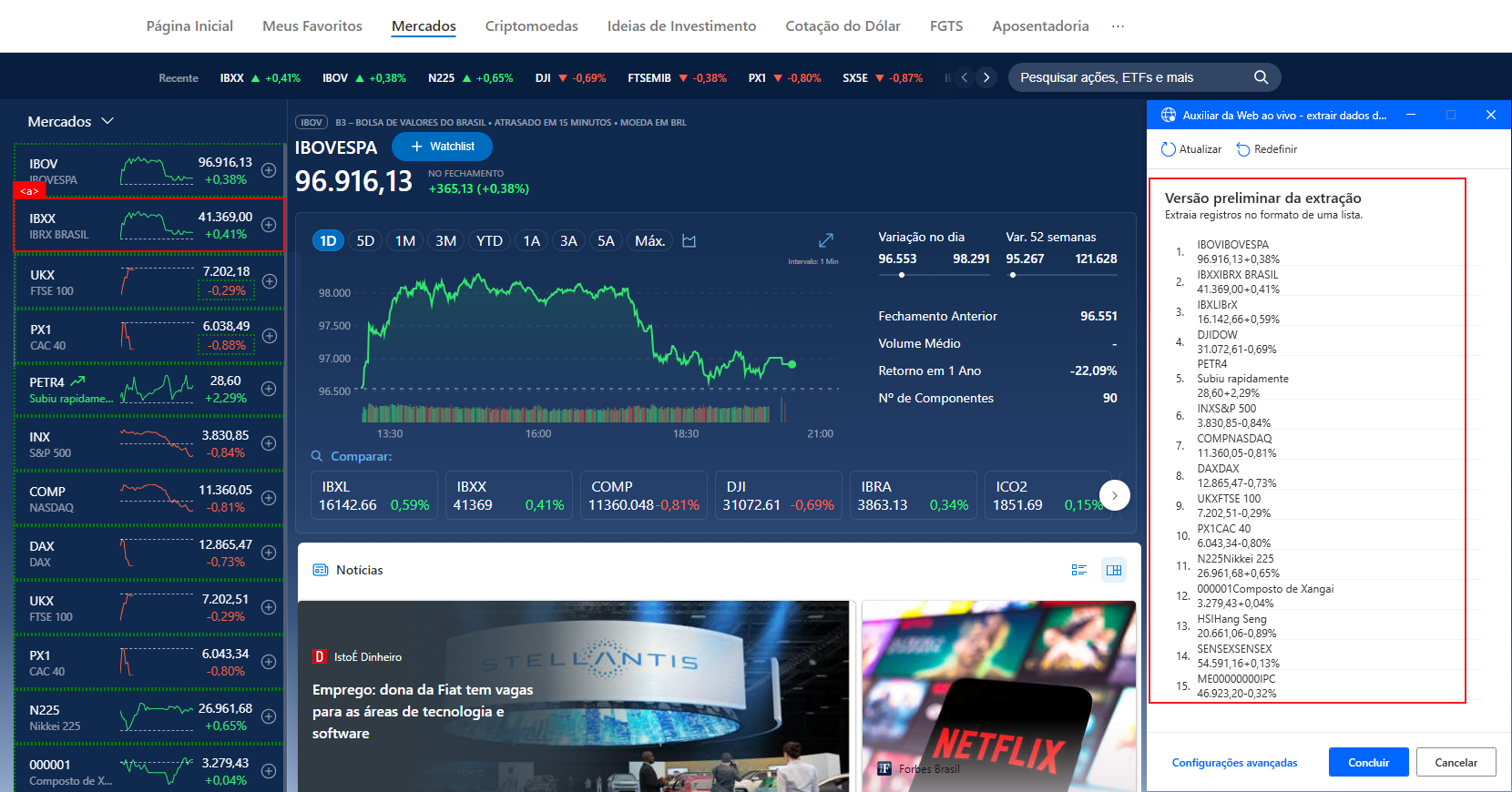This screenshot has width=1512, height=792.
Task: Open the Aposentadoria tab
Action: point(1040,26)
